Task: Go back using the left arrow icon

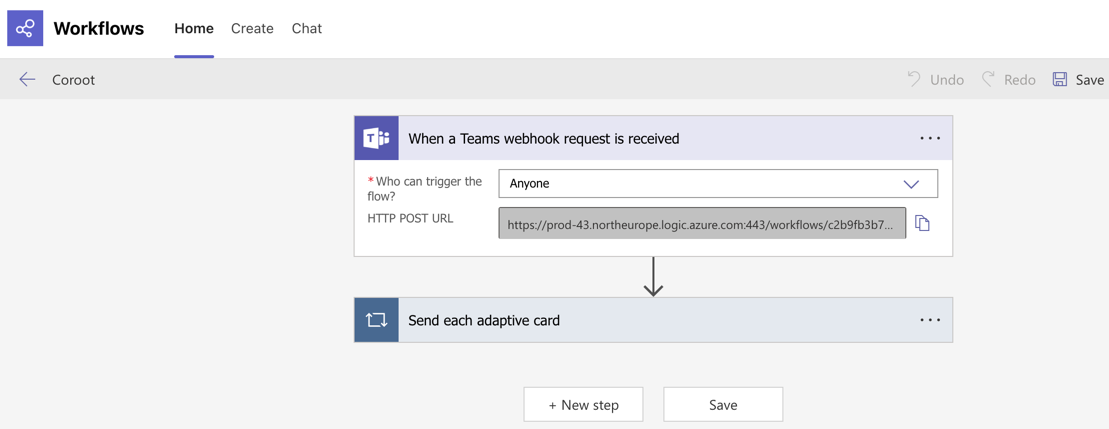Action: (27, 79)
